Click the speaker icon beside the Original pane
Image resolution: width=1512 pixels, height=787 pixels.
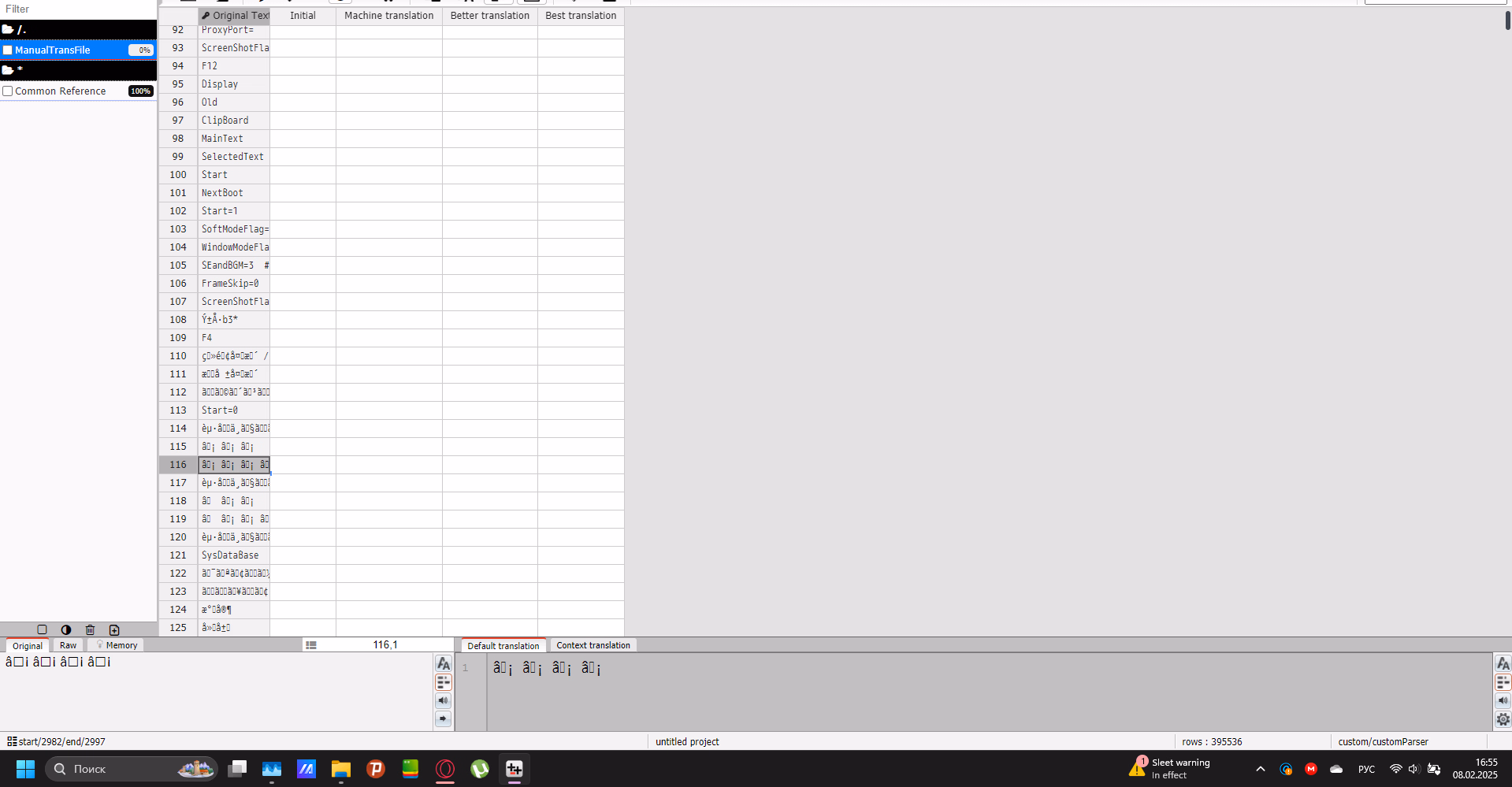pos(444,700)
